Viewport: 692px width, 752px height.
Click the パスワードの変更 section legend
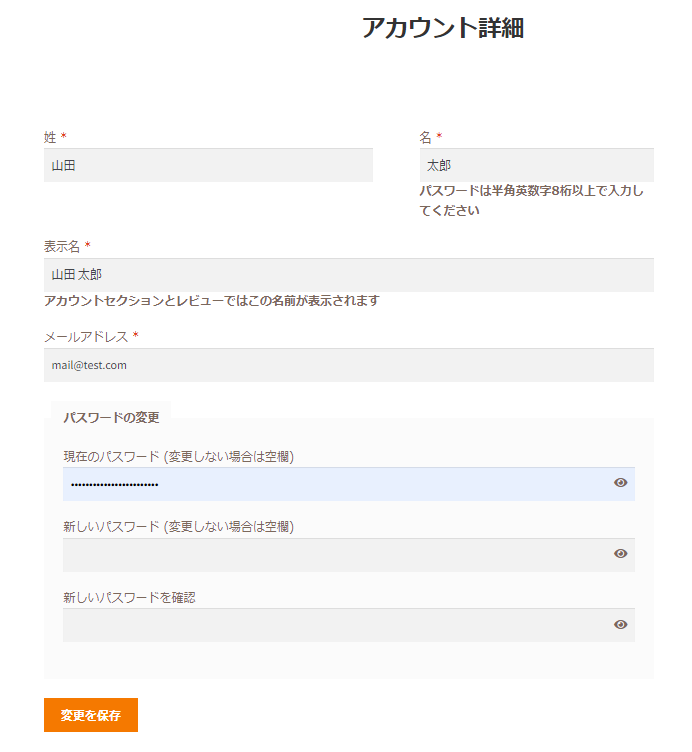point(111,417)
